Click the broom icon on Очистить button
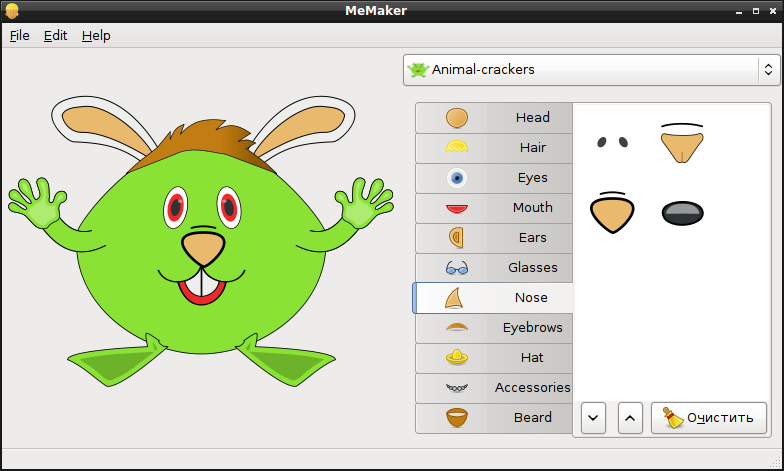Viewport: 784px width, 471px height. (673, 418)
